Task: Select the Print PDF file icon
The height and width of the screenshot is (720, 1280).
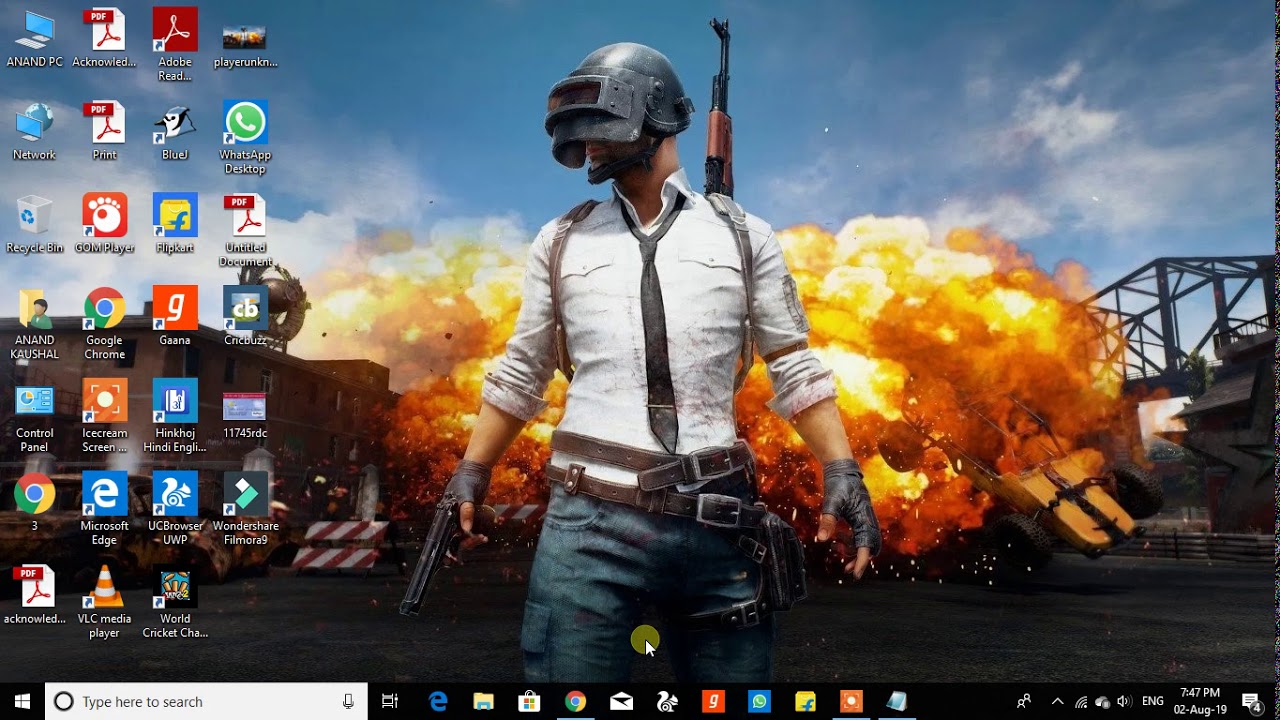Action: coord(104,132)
